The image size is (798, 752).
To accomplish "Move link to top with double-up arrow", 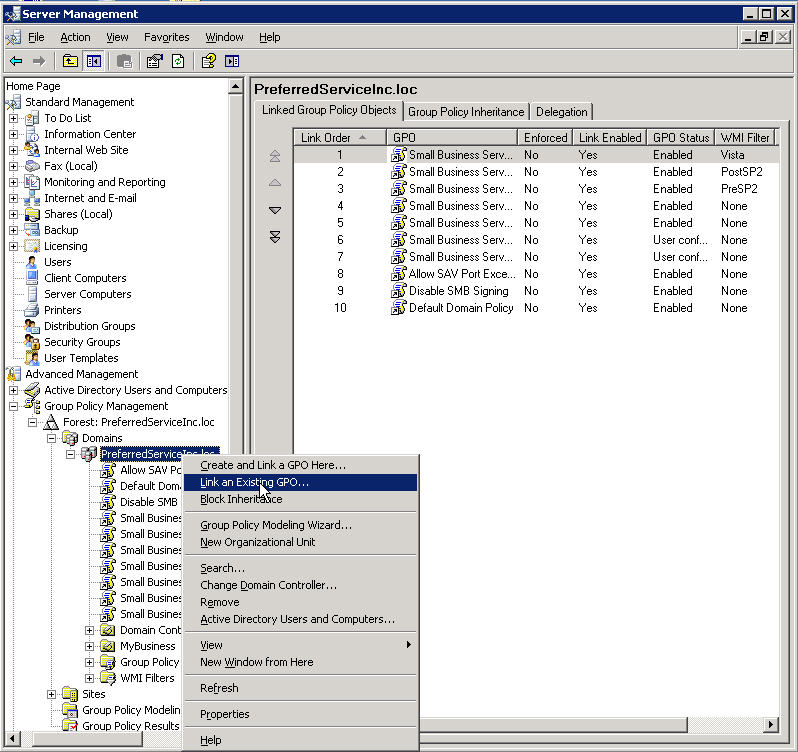I will [x=275, y=157].
